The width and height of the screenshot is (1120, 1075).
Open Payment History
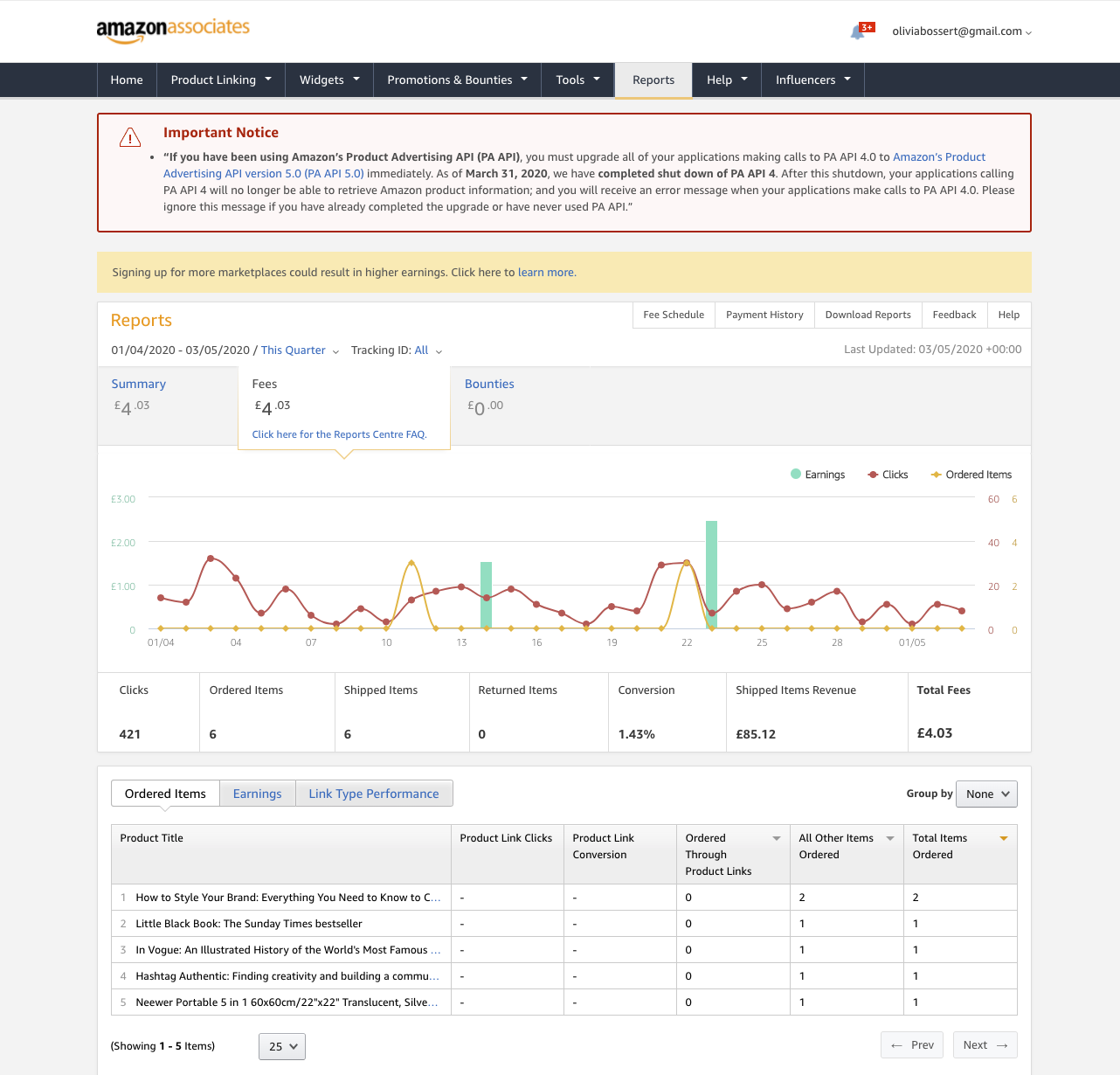(x=764, y=315)
